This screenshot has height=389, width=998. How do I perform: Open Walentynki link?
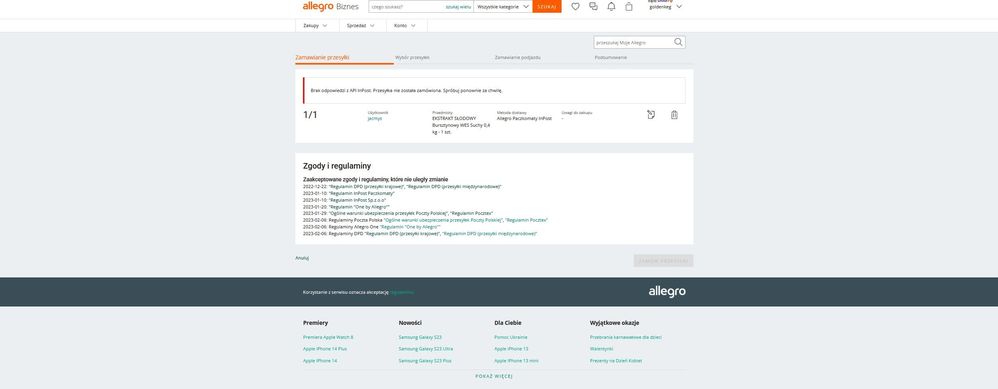pos(601,349)
